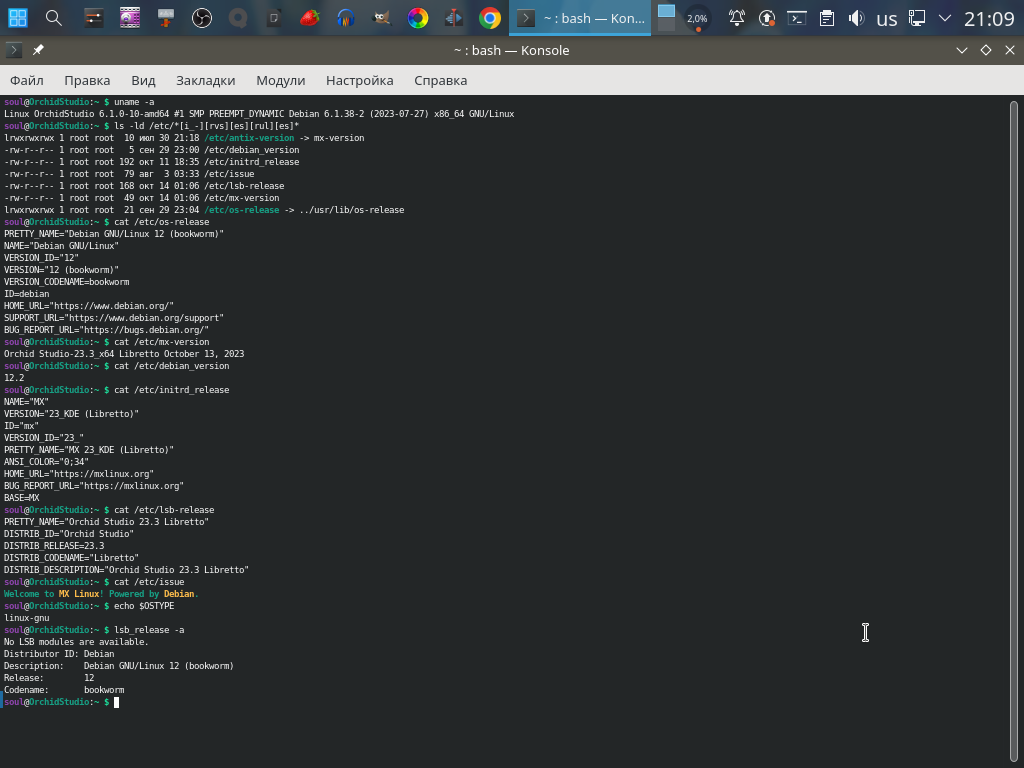Click the magnifier search icon in panel
The height and width of the screenshot is (768, 1024).
pyautogui.click(x=54, y=18)
